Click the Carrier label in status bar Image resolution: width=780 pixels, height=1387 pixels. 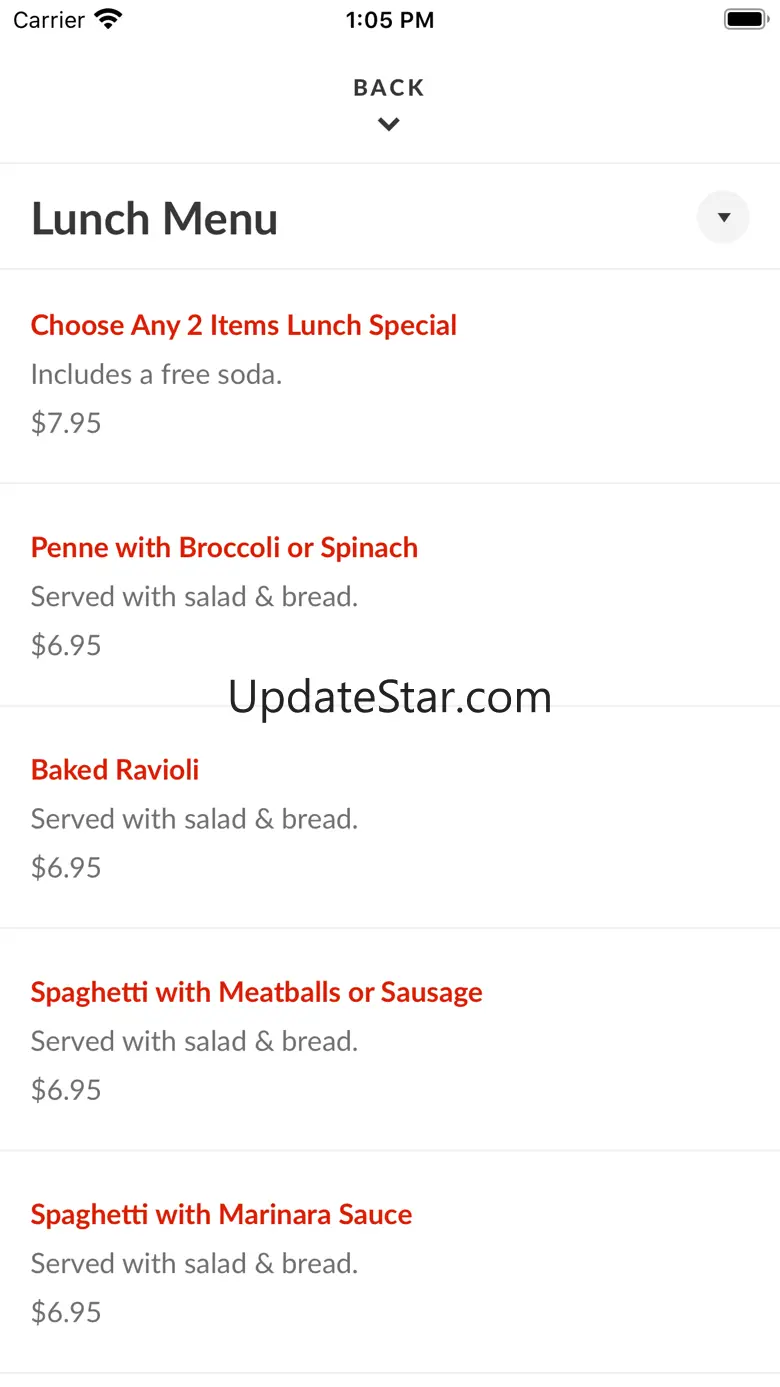48,20
